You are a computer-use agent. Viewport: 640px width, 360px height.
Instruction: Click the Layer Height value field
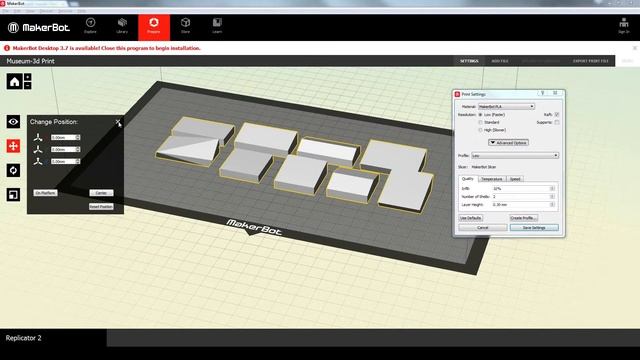pyautogui.click(x=521, y=204)
